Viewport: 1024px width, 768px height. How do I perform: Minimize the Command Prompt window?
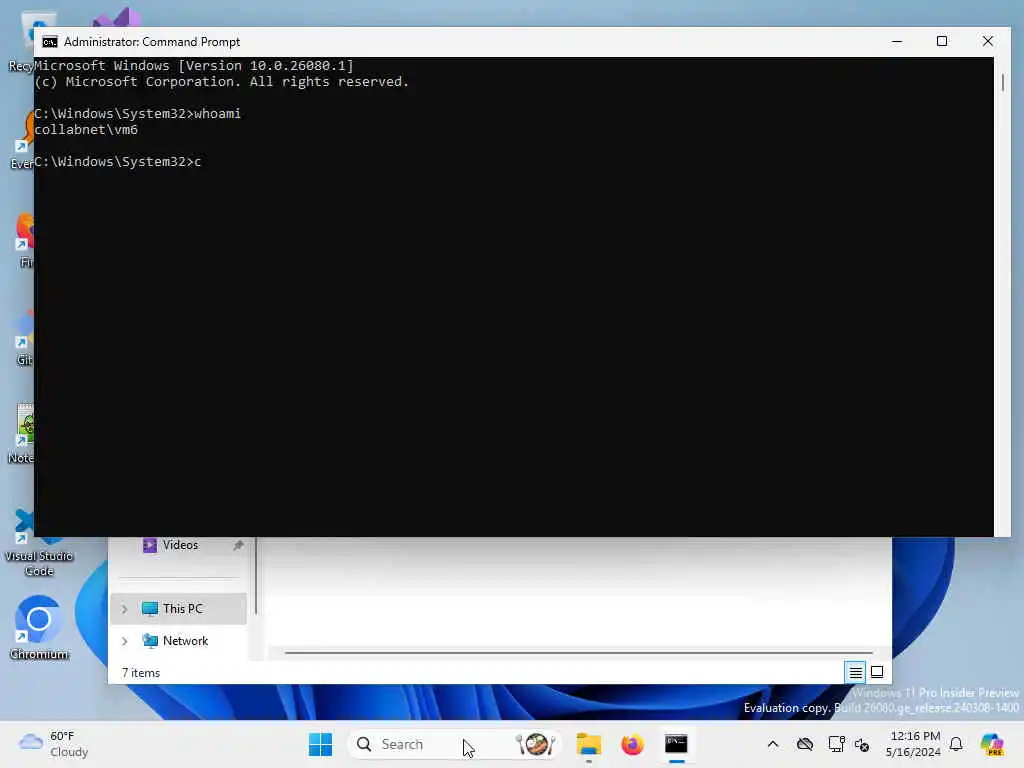pyautogui.click(x=897, y=42)
